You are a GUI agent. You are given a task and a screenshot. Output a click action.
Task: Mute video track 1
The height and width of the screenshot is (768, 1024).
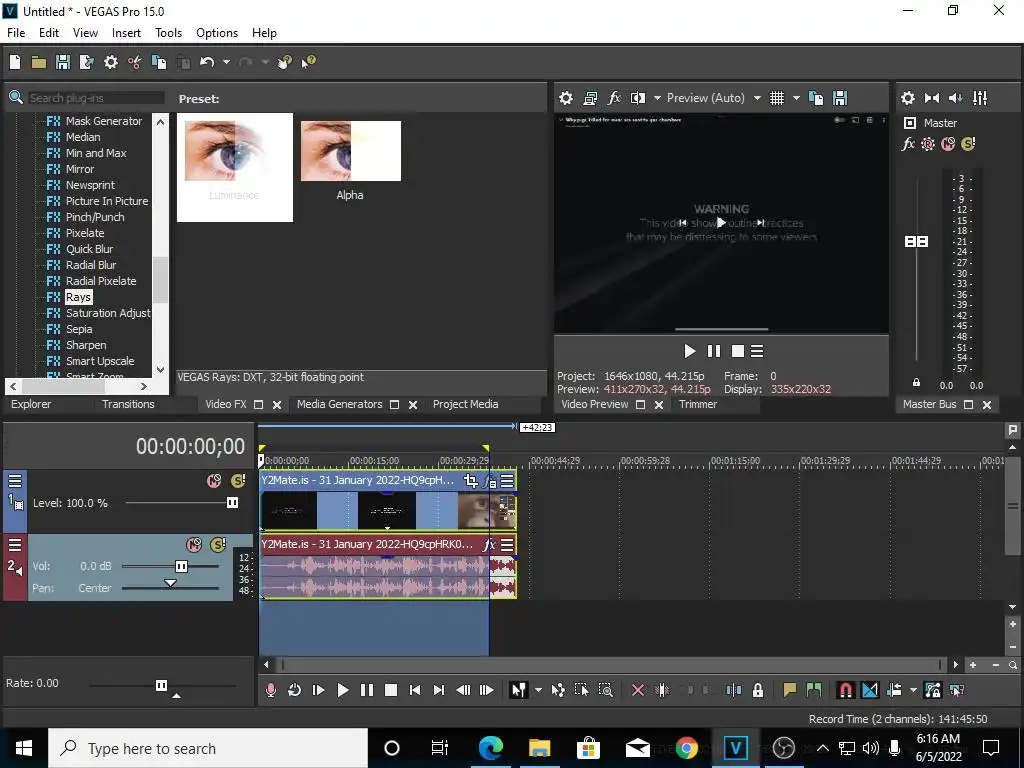click(214, 481)
